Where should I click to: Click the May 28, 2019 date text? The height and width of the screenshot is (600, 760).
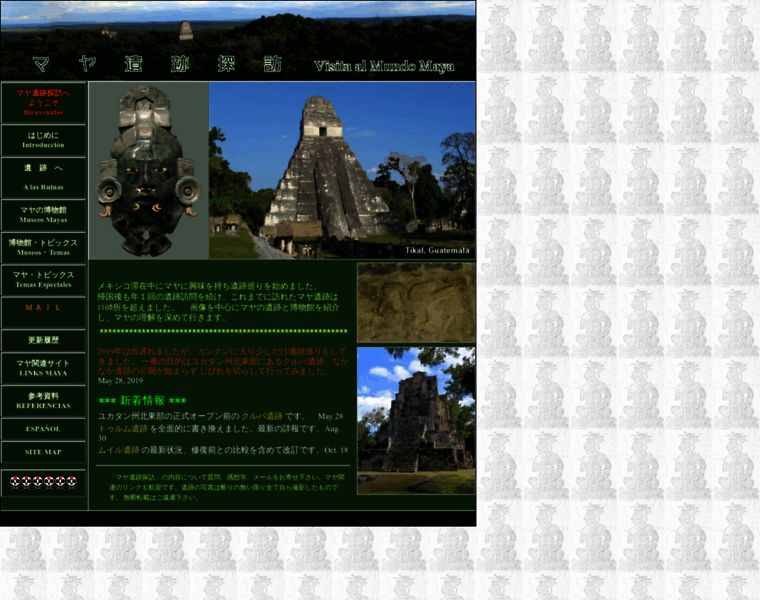(120, 381)
